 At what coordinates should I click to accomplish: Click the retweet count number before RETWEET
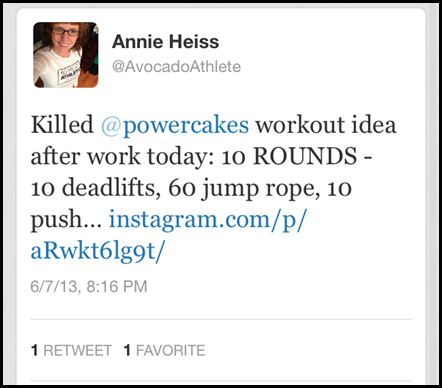[x=34, y=351]
